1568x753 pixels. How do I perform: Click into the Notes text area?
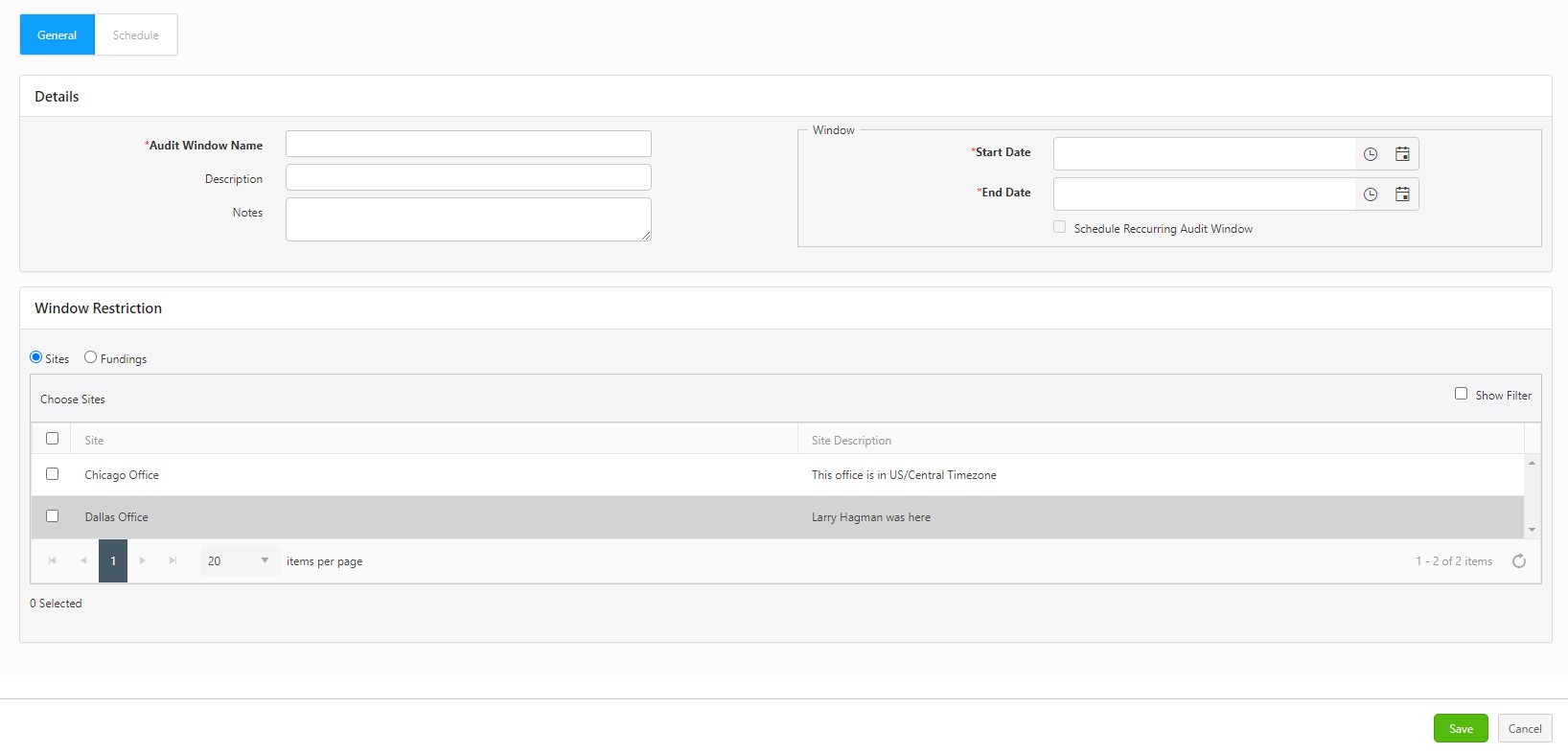[469, 219]
